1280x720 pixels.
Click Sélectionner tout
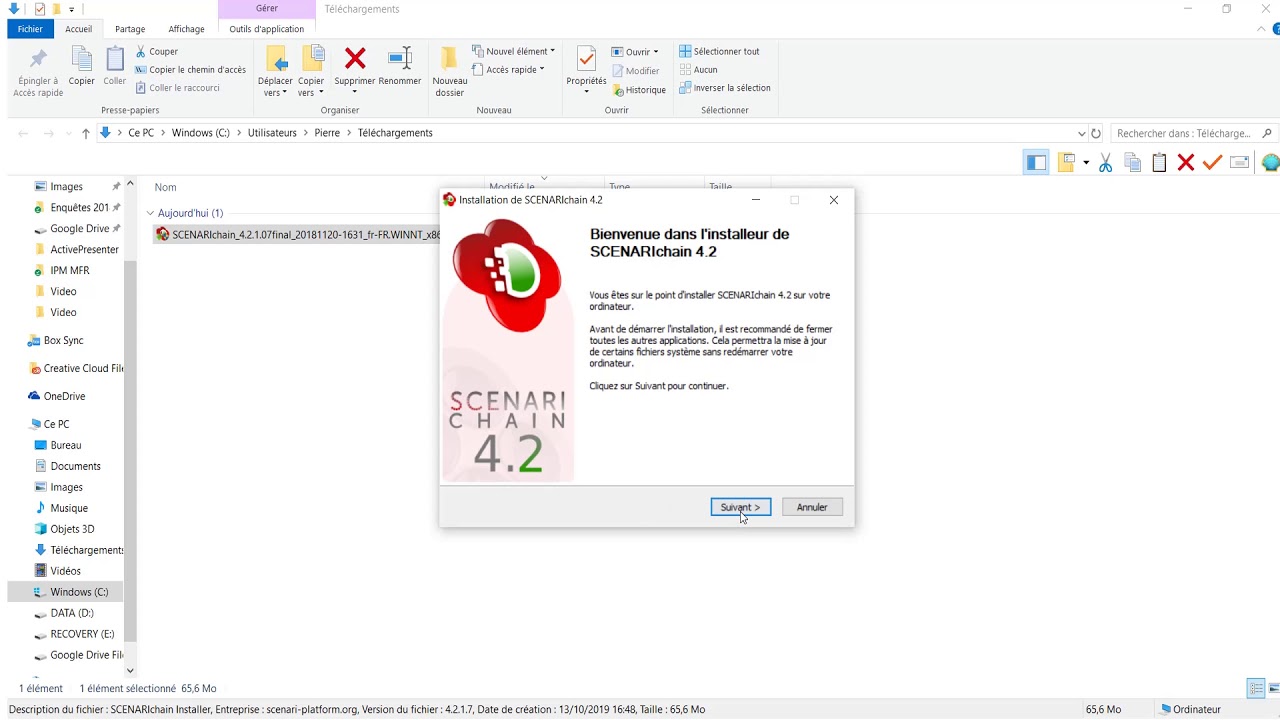[719, 51]
